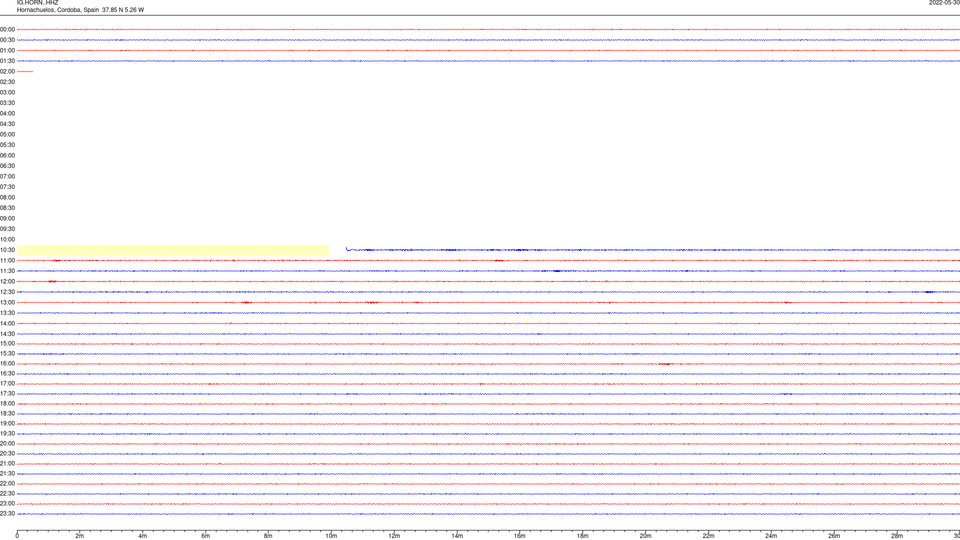Select the 20:00 time label
Viewport: 960px width, 540px height.
[7, 444]
